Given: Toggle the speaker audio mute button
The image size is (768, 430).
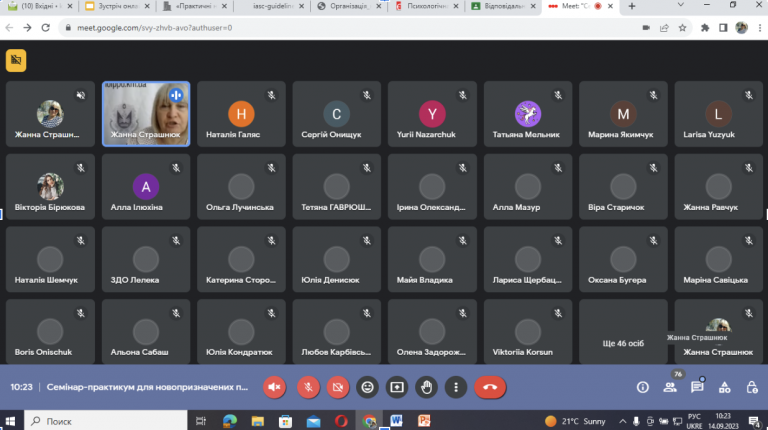Looking at the screenshot, I should [x=274, y=387].
